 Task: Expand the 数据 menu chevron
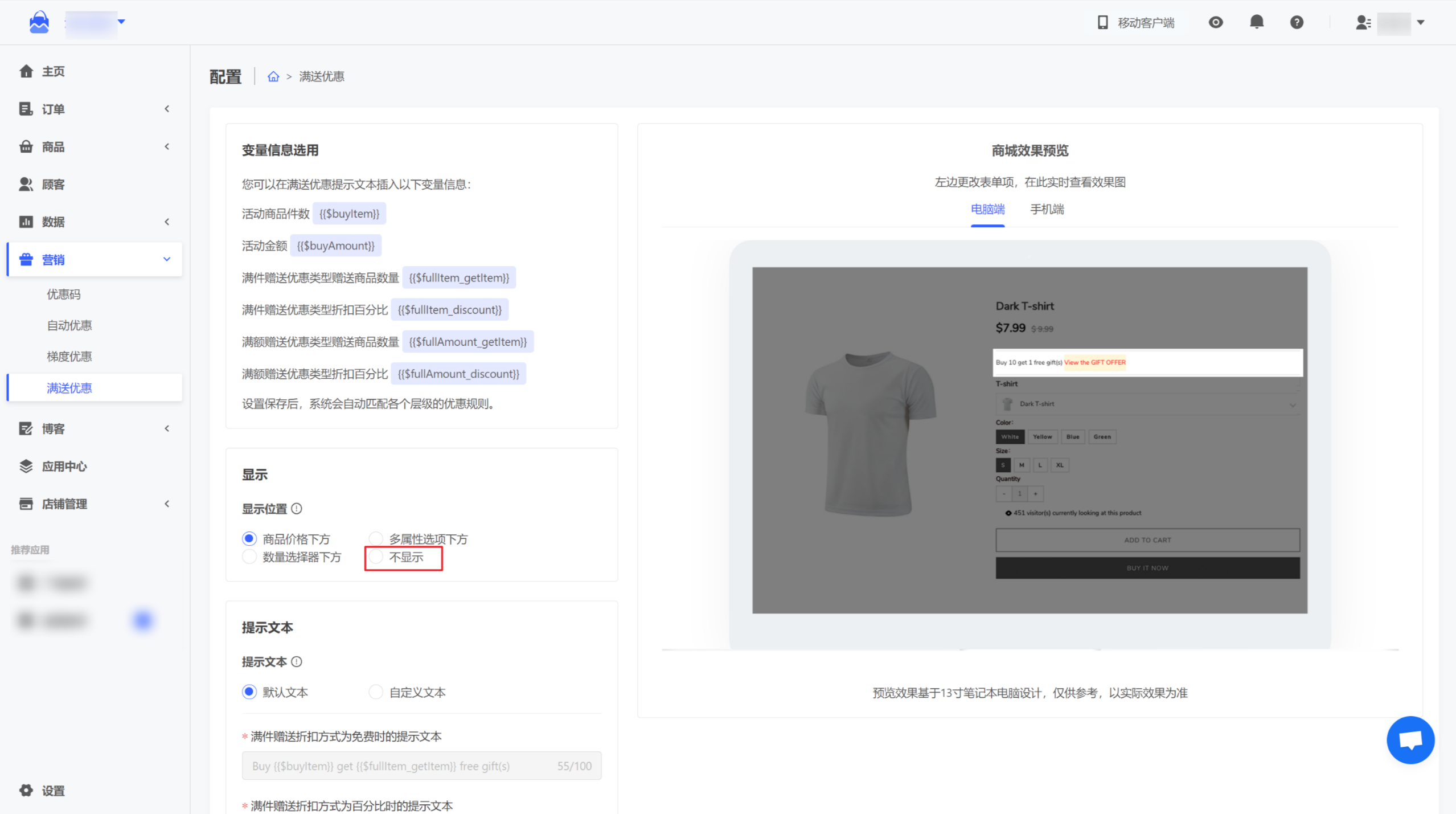coord(167,222)
